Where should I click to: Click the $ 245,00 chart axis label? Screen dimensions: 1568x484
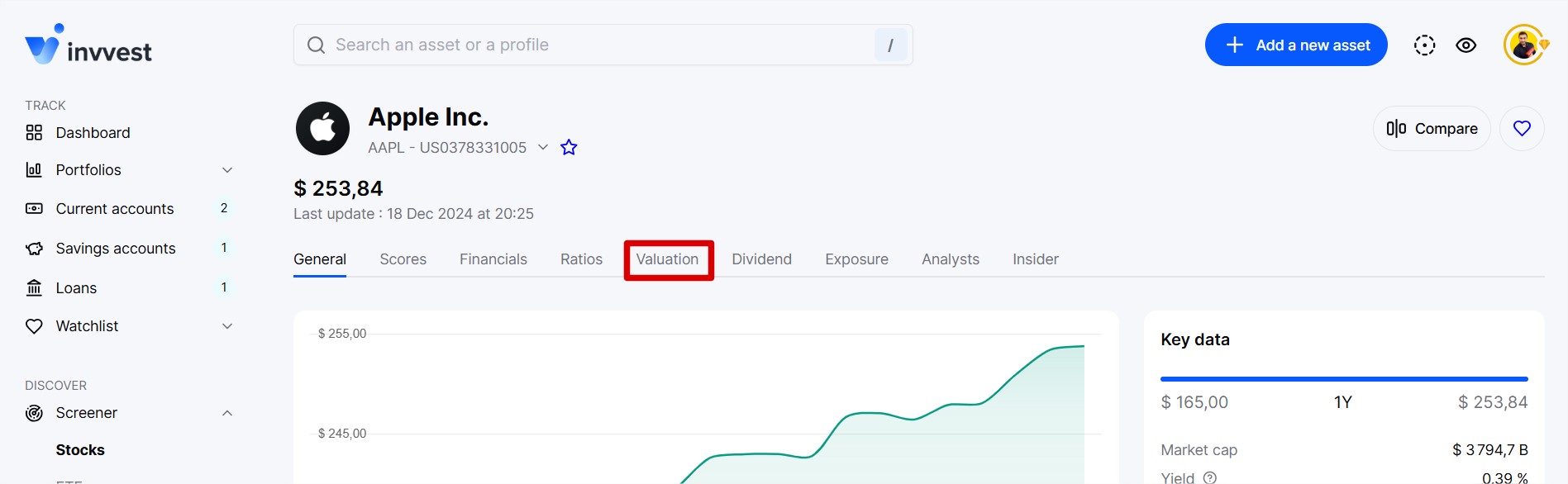(x=342, y=434)
